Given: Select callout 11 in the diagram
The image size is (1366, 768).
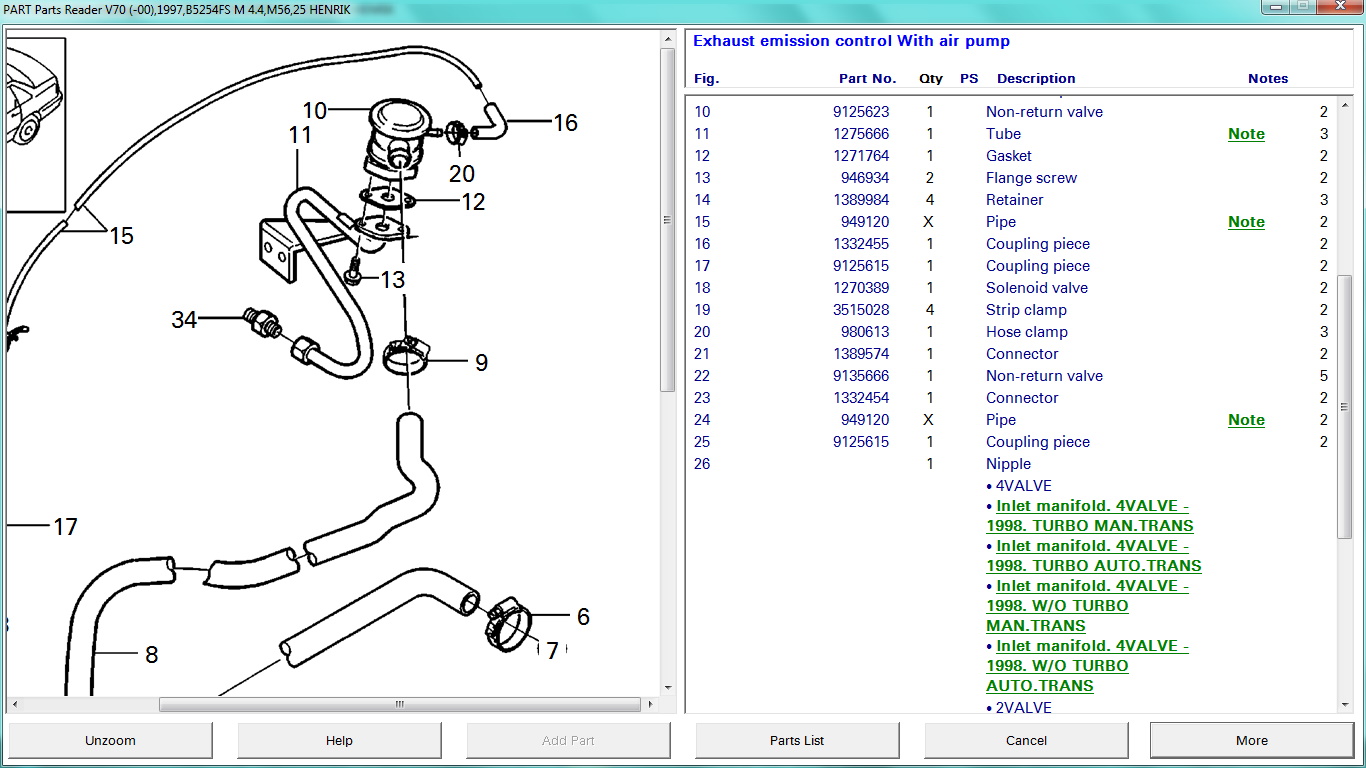Looking at the screenshot, I should coord(301,135).
